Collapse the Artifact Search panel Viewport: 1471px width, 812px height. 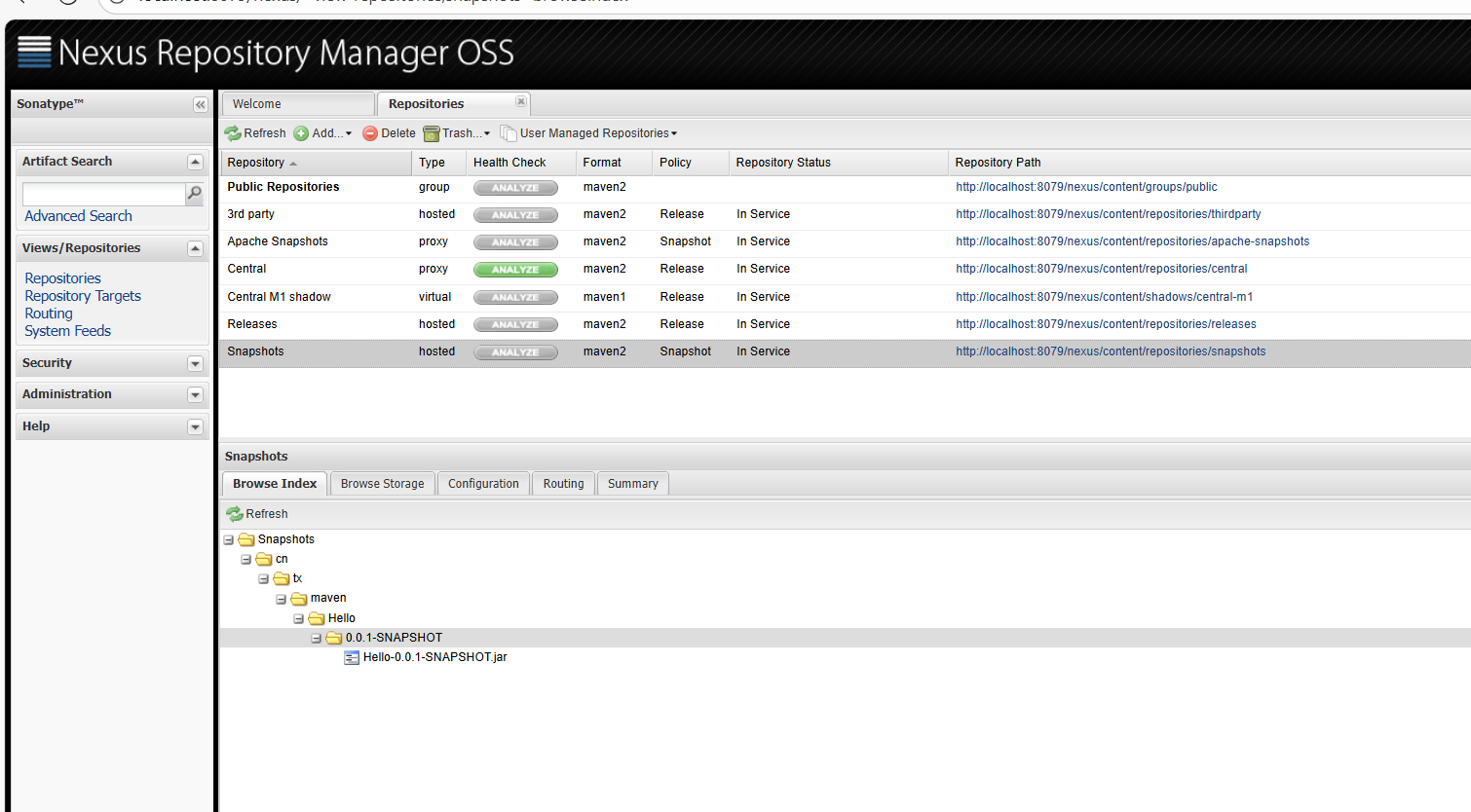point(195,162)
